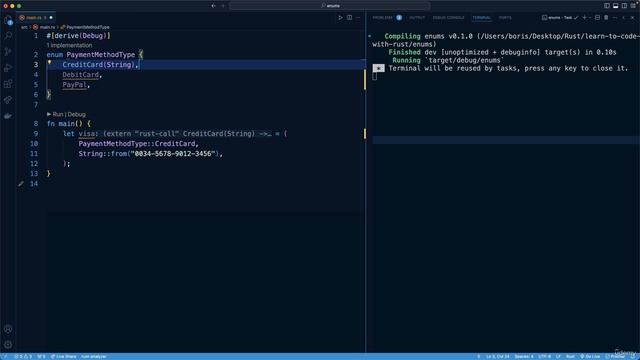The image size is (640, 360).
Task: Kill the terminal with trash icon
Action: click(606, 18)
